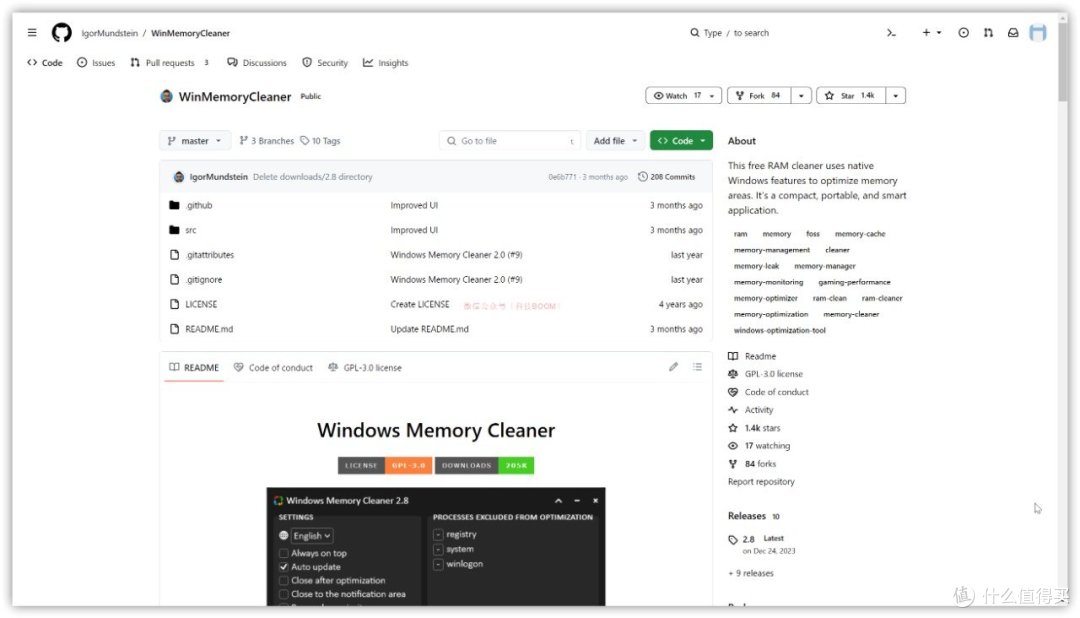Edit the README with the pencil icon
The width and height of the screenshot is (1080, 618).
674,367
